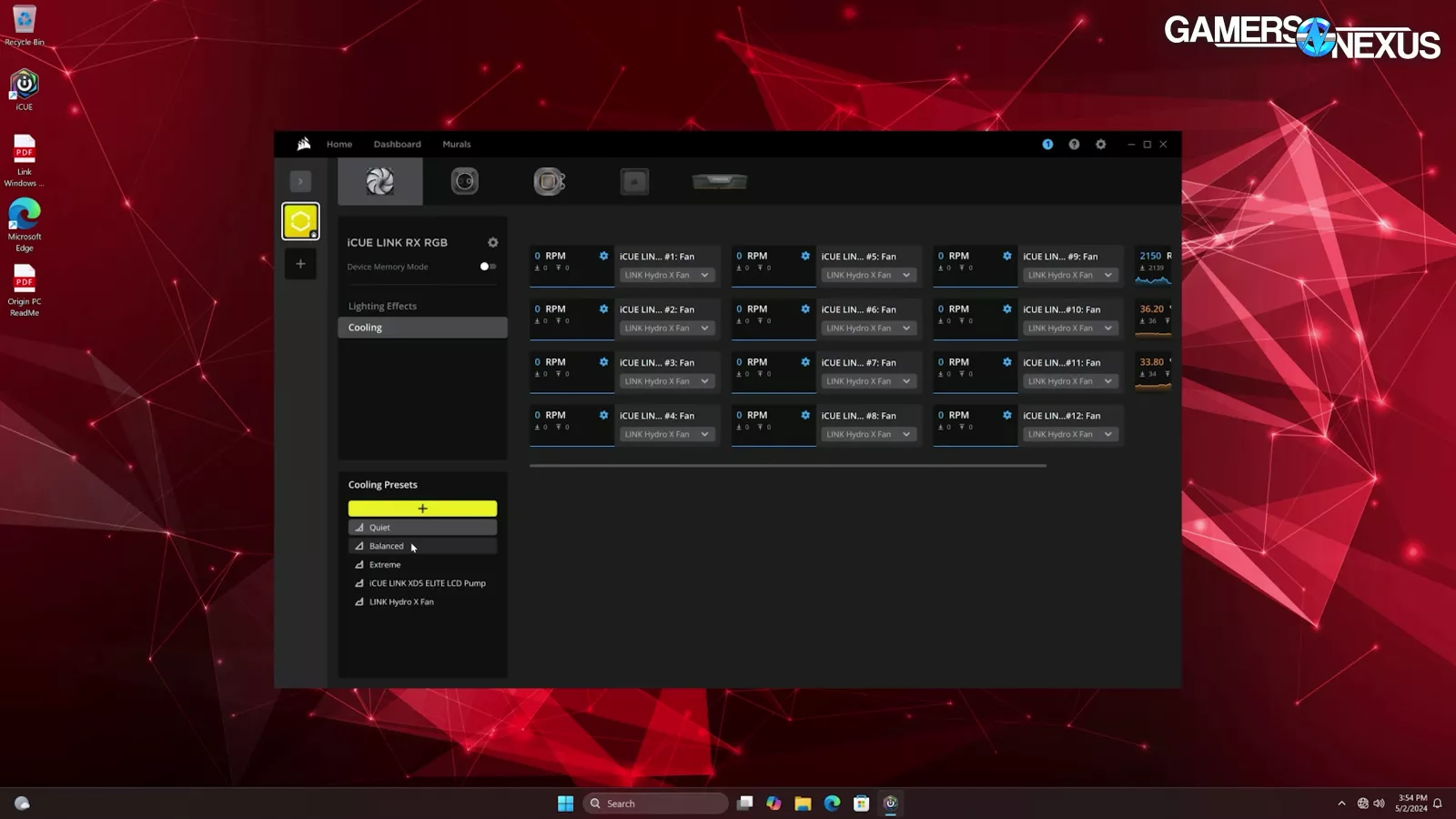
Task: Open fan #6 preset dropdown
Action: point(868,329)
